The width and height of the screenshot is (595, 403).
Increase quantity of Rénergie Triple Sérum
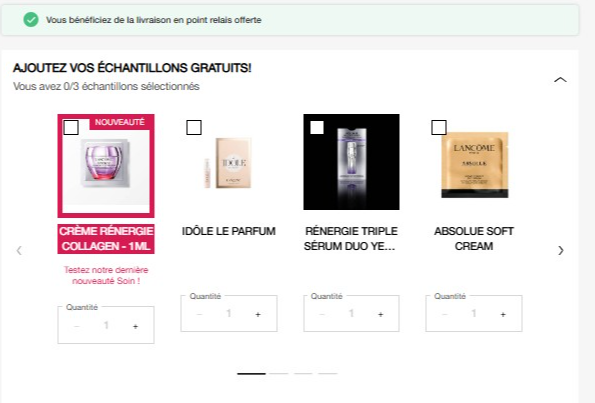[381, 314]
